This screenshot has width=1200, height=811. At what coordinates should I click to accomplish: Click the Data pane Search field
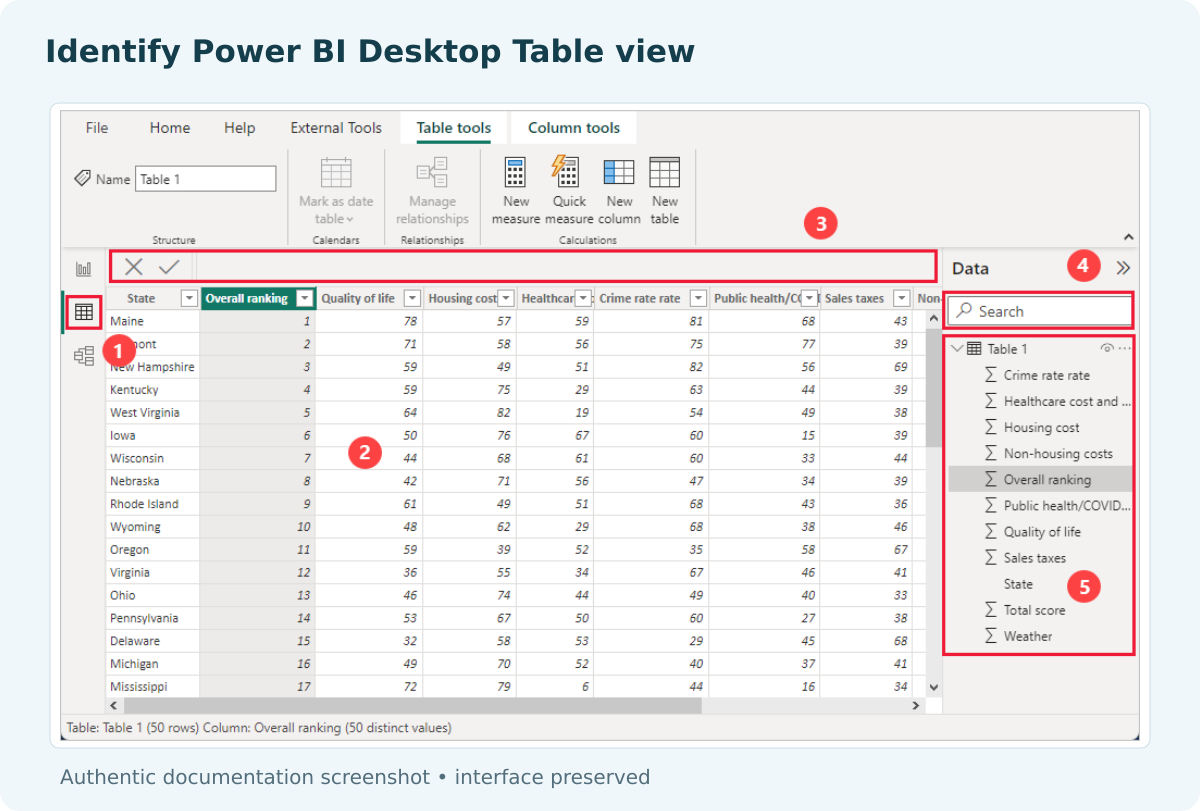1038,311
